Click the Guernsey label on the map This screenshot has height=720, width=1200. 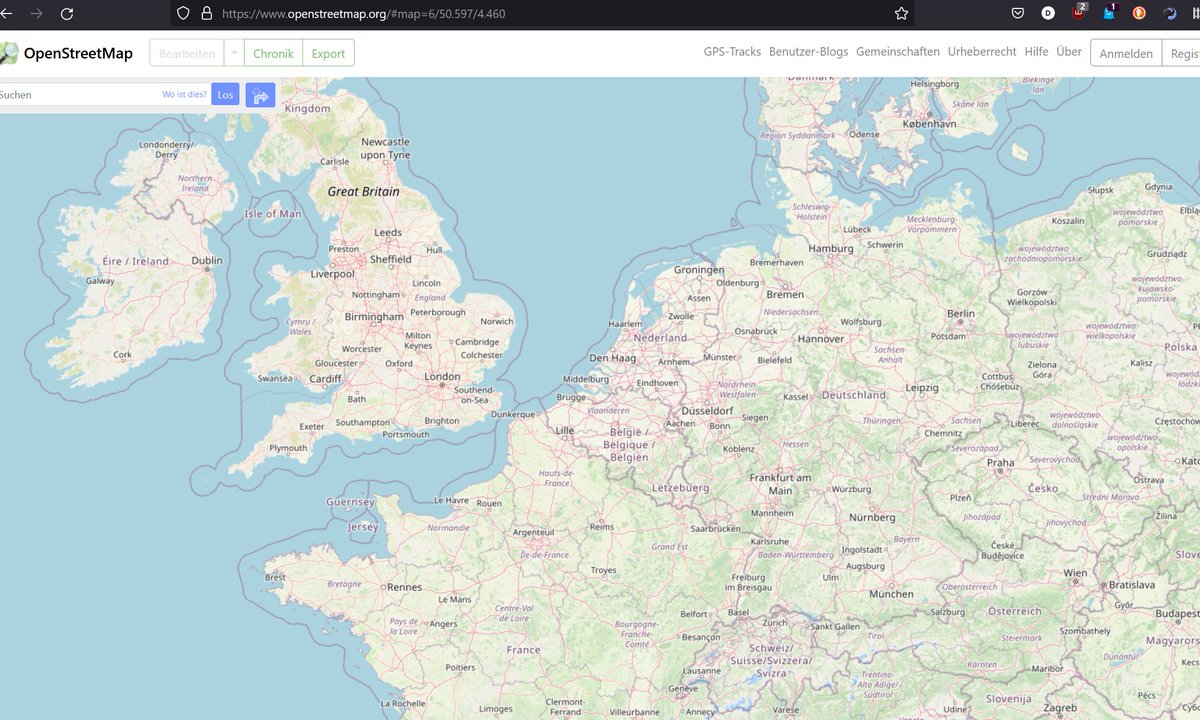click(x=350, y=502)
